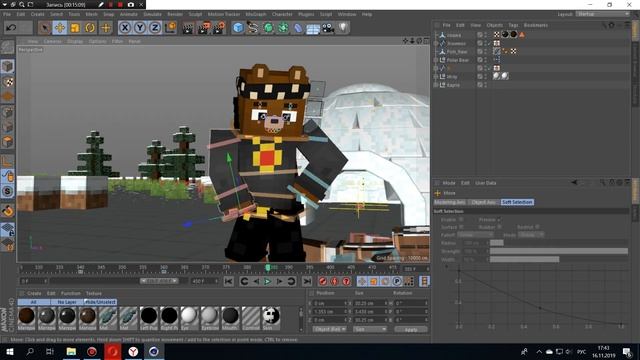Open the Object (Rel) coordinate mode dropdown
Image resolution: width=640 pixels, height=360 pixels.
point(330,329)
